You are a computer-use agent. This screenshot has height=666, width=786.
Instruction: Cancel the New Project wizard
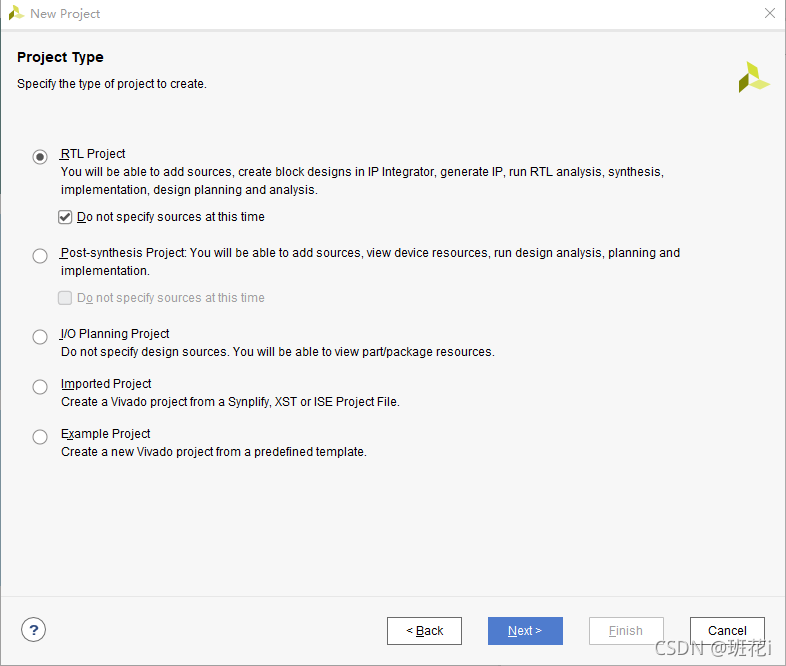[x=727, y=631]
